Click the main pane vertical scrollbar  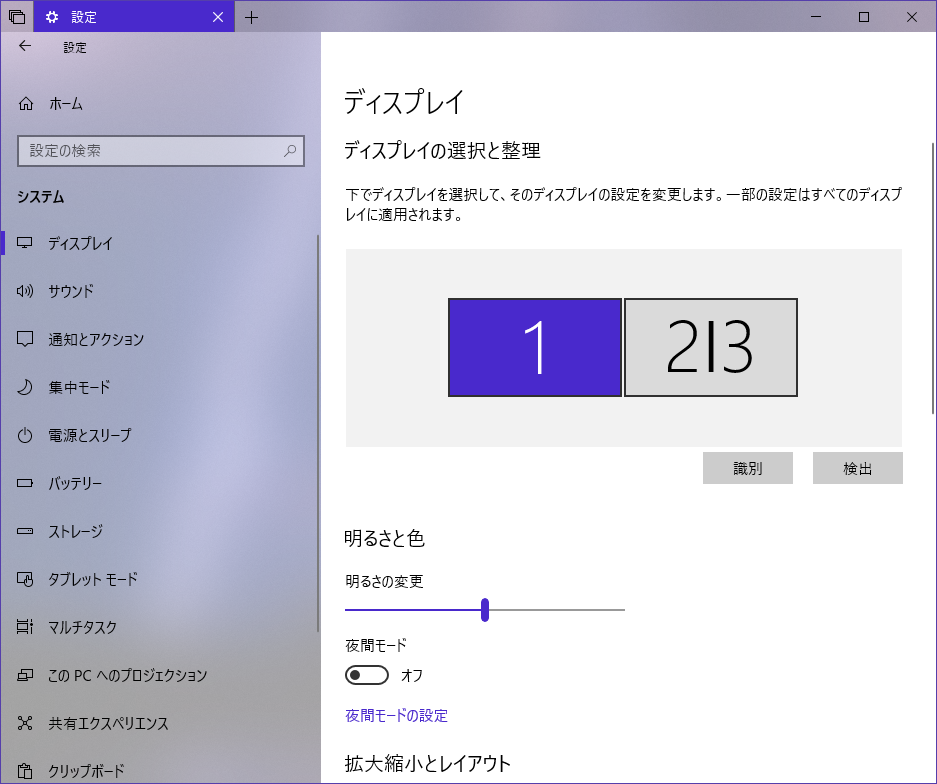click(x=933, y=278)
